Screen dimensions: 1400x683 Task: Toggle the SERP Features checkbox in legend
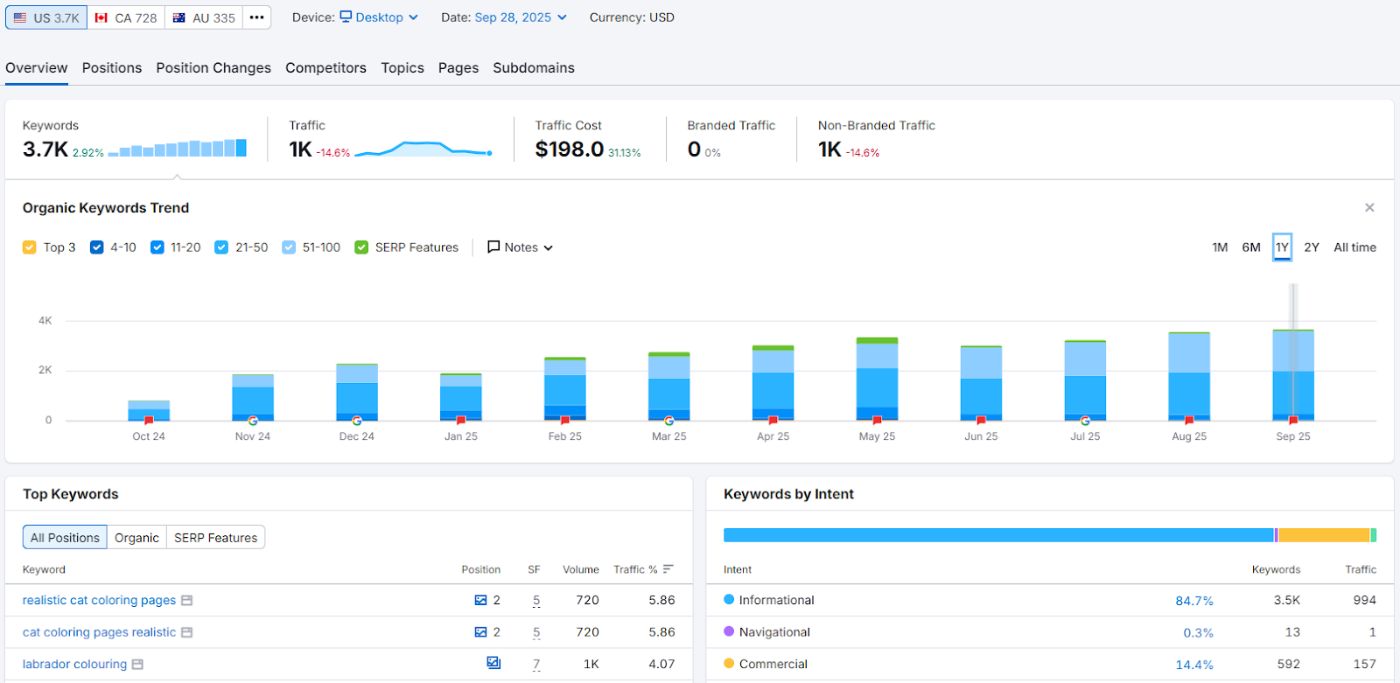pyautogui.click(x=361, y=247)
